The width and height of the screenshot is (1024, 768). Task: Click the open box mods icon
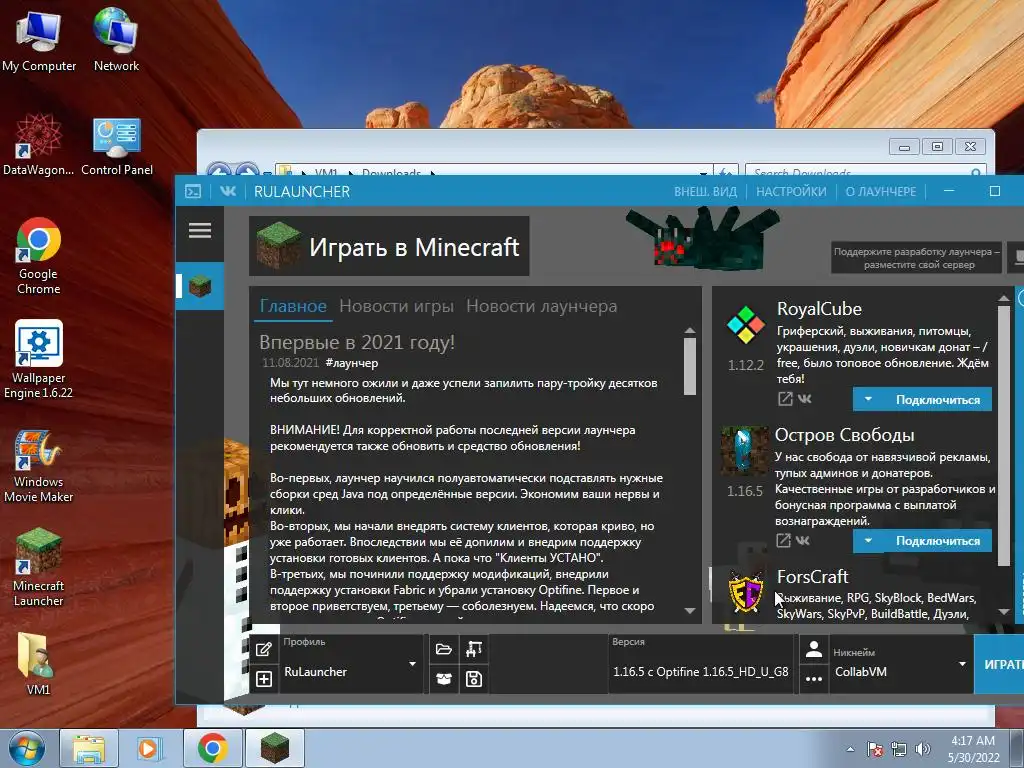(x=444, y=679)
